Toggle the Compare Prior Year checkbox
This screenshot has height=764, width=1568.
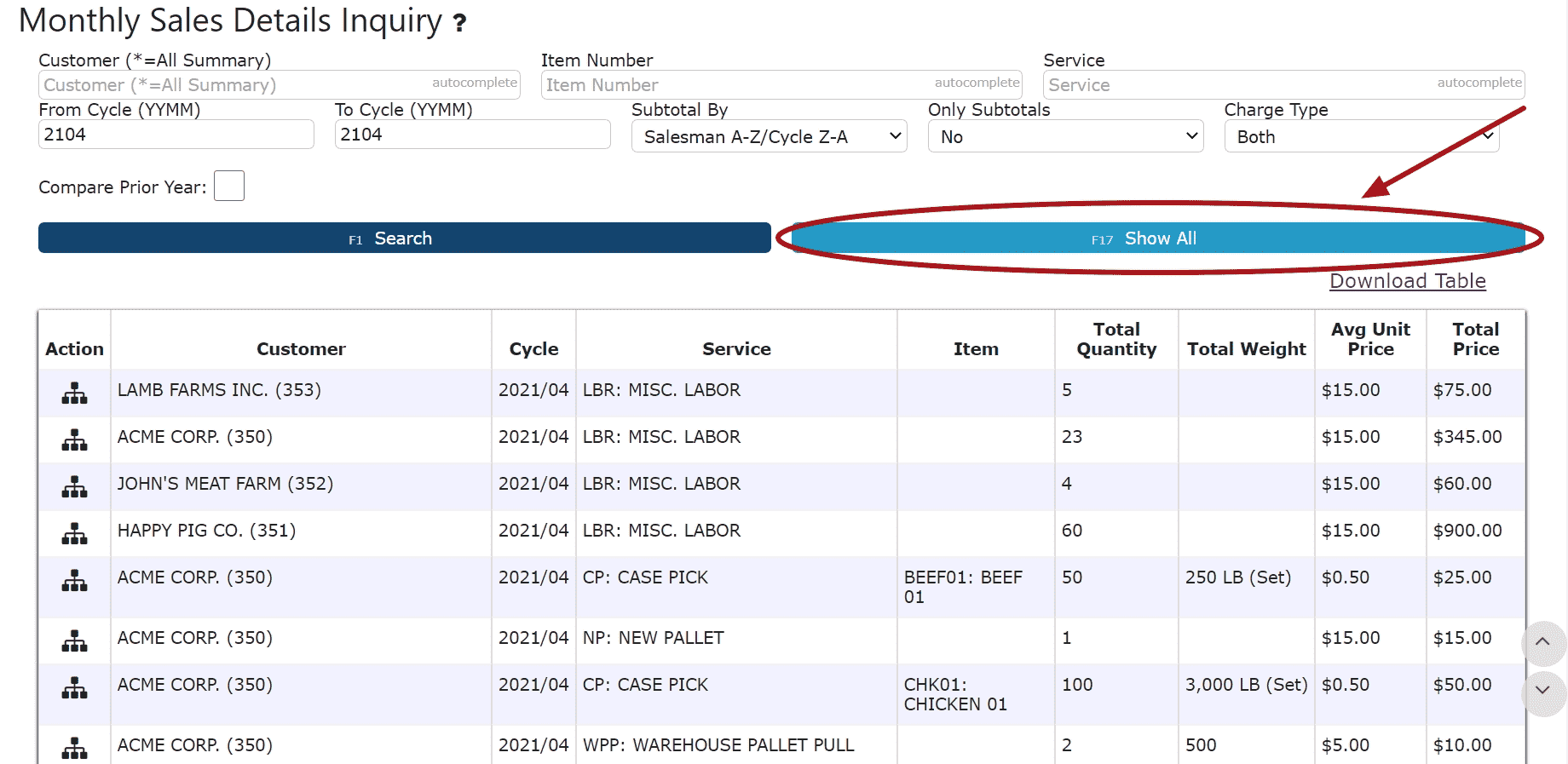click(x=228, y=186)
